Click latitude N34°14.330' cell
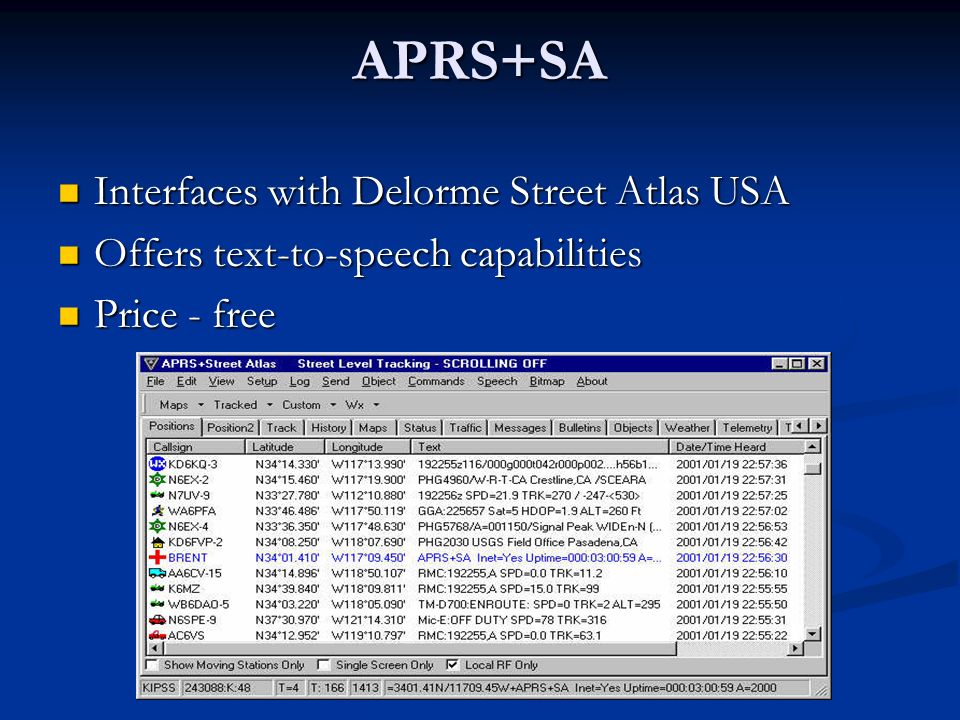Screen dimensions: 960x720 click(287, 465)
